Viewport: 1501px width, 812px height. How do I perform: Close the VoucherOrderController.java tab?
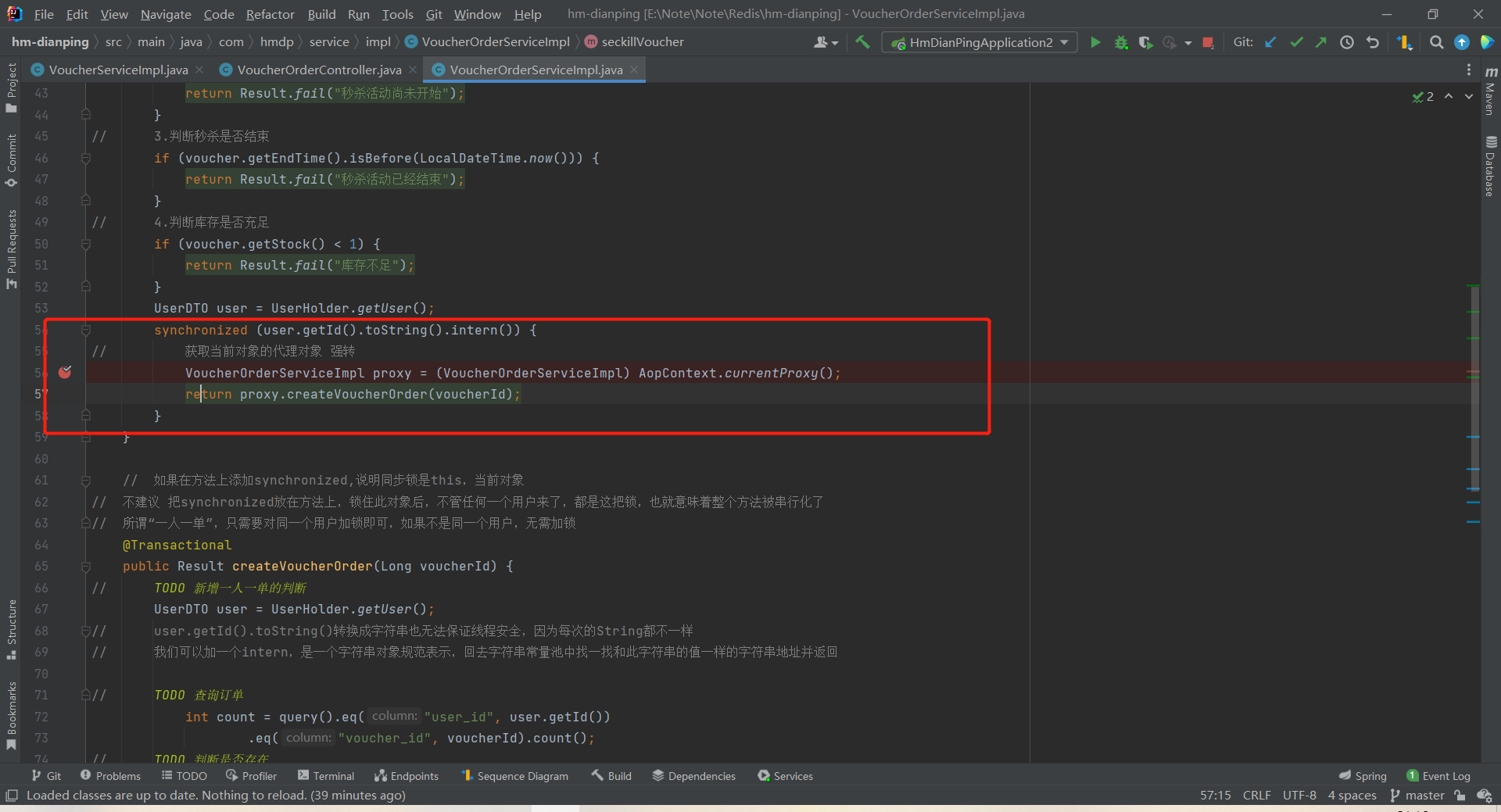413,70
